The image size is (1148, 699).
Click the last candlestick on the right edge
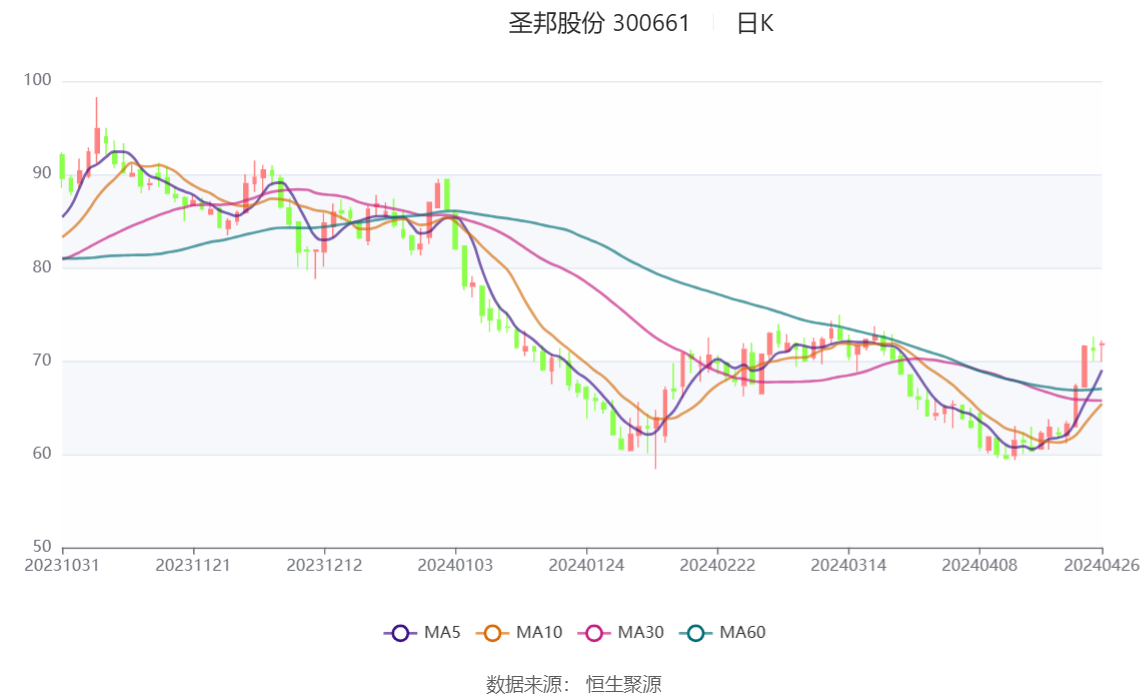pyautogui.click(x=1102, y=344)
